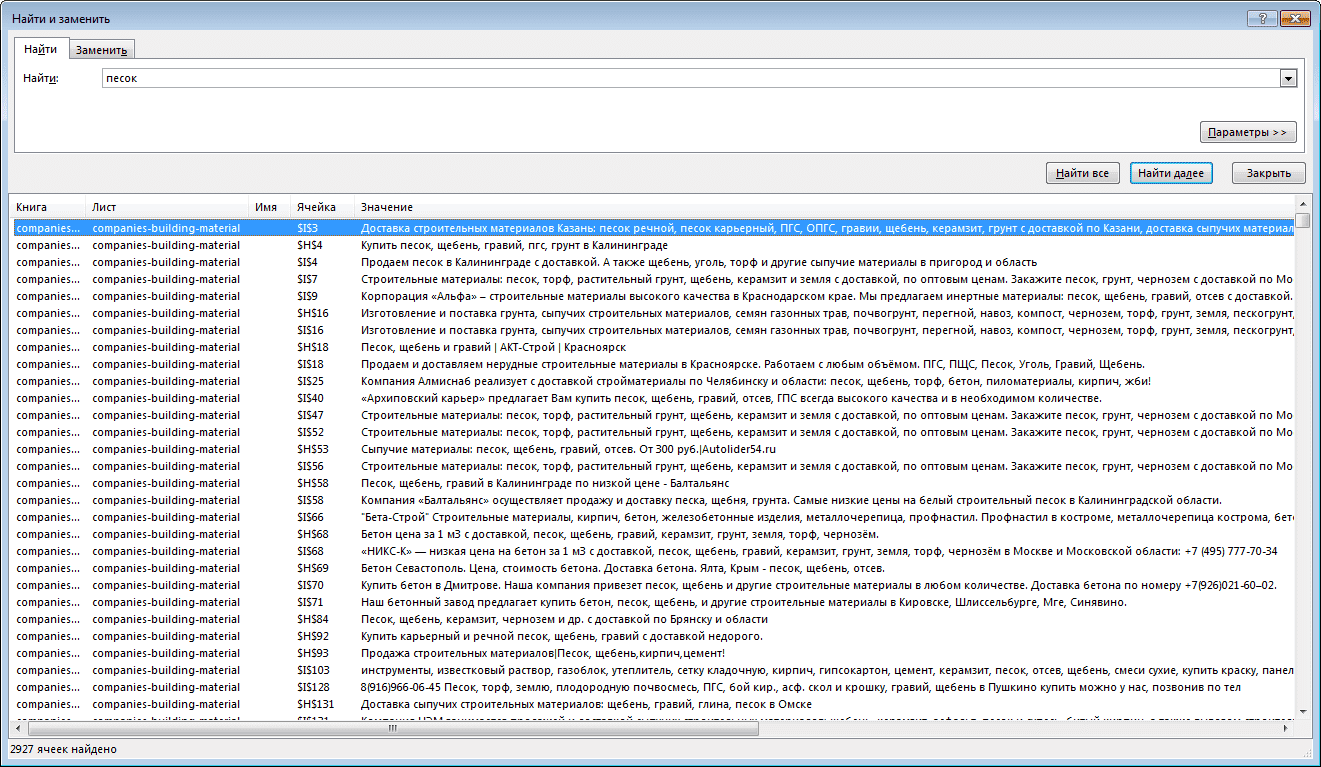Click the vertical scrollbar down arrow
This screenshot has height=767, width=1321.
pos(1302,712)
